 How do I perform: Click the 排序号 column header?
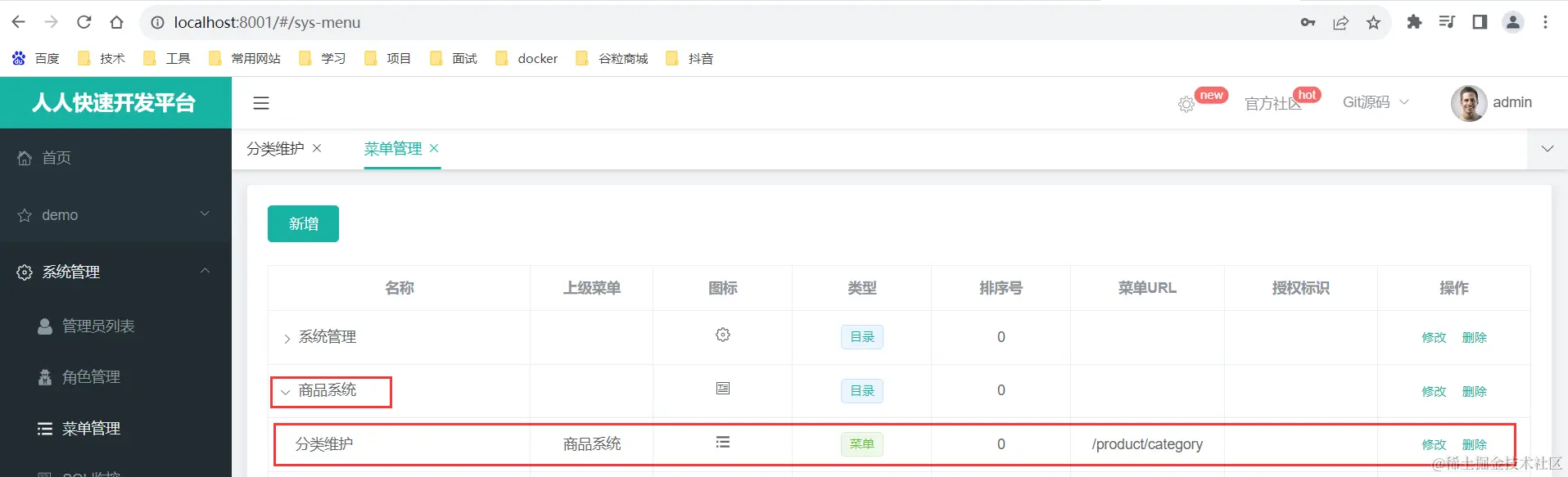(x=1001, y=288)
